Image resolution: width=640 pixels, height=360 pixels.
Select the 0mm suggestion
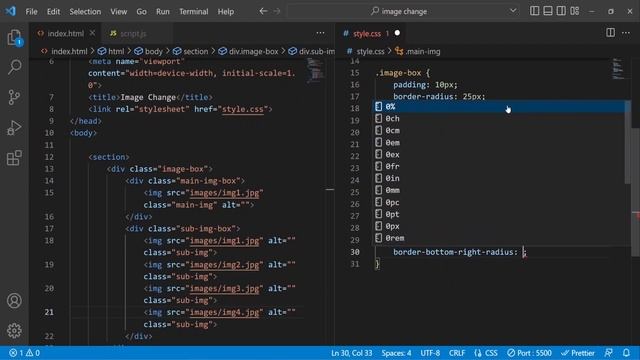[500, 190]
